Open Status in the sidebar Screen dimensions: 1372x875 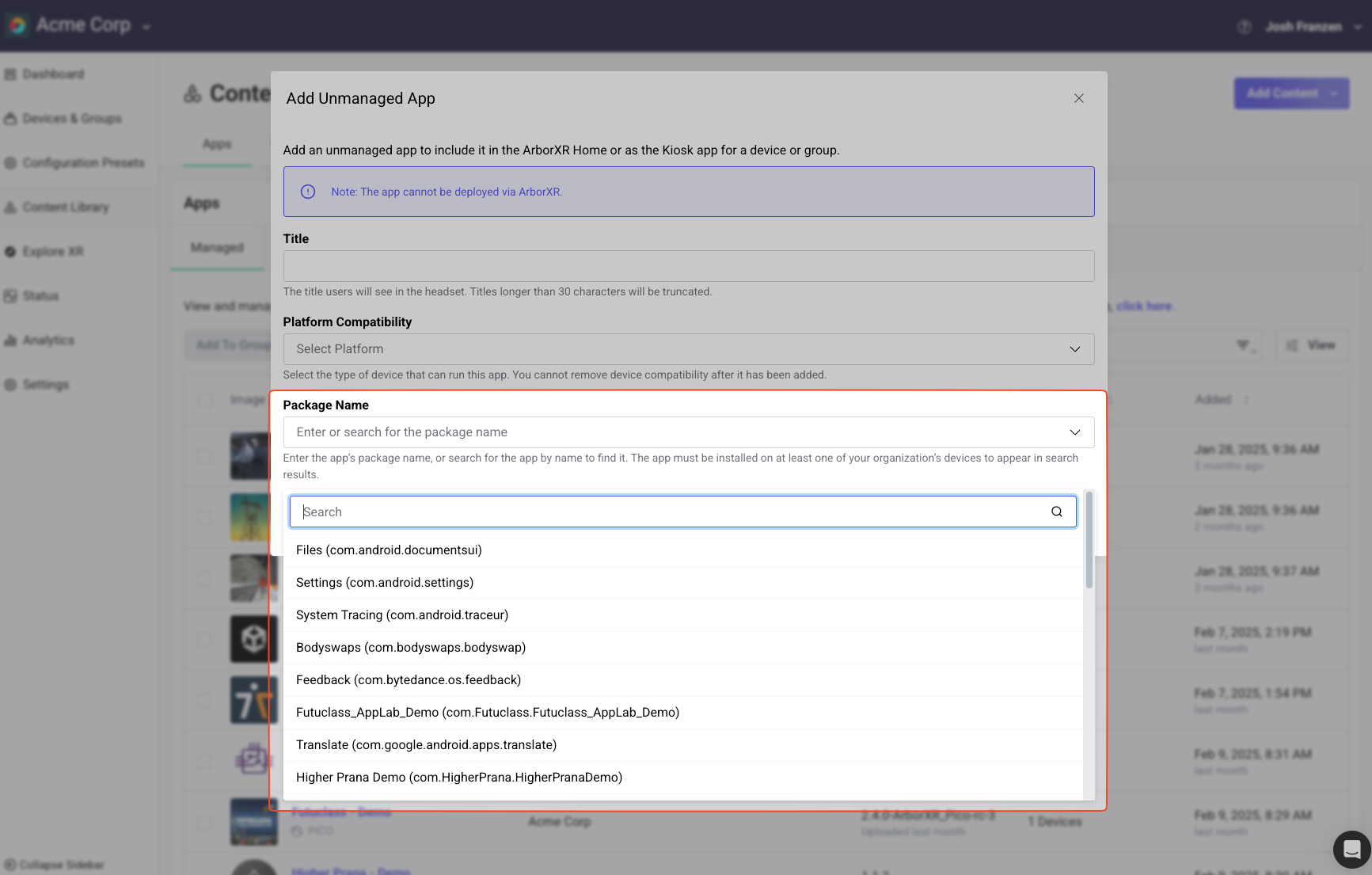[40, 296]
